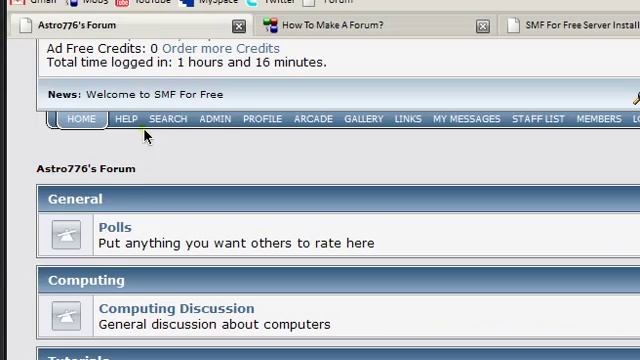Open the ARCADE menu item

tap(313, 119)
